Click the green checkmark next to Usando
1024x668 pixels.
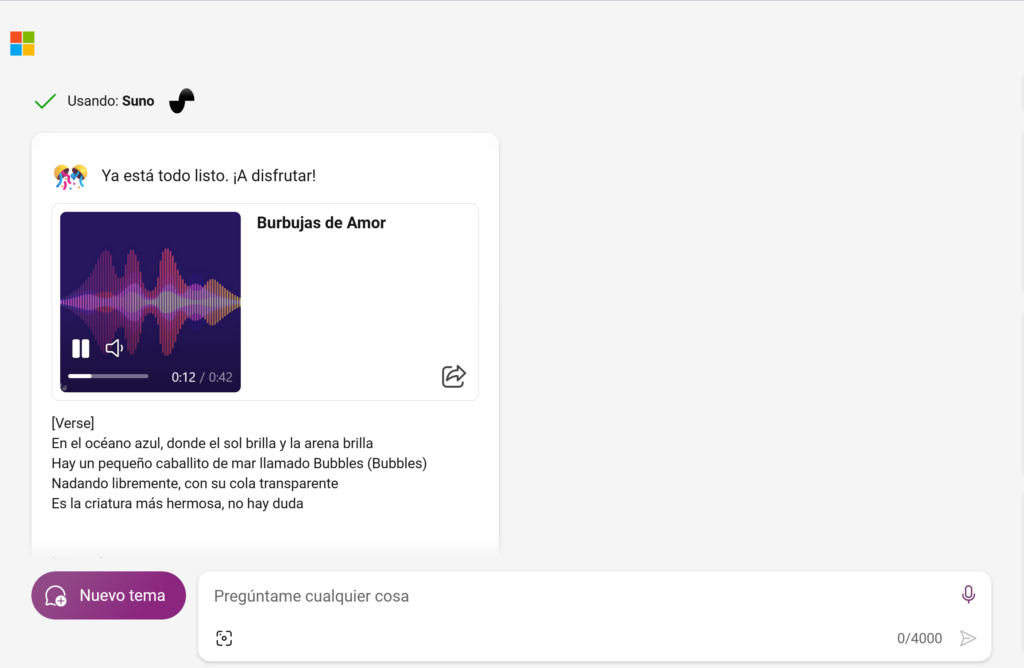point(45,101)
